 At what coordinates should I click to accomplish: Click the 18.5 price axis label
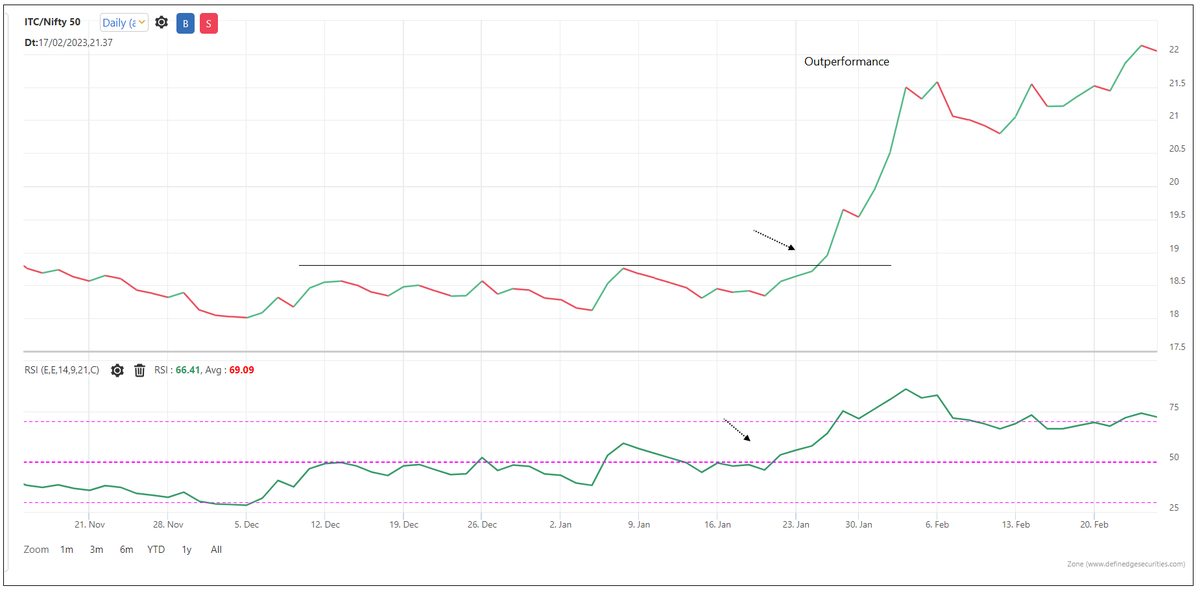point(1177,281)
